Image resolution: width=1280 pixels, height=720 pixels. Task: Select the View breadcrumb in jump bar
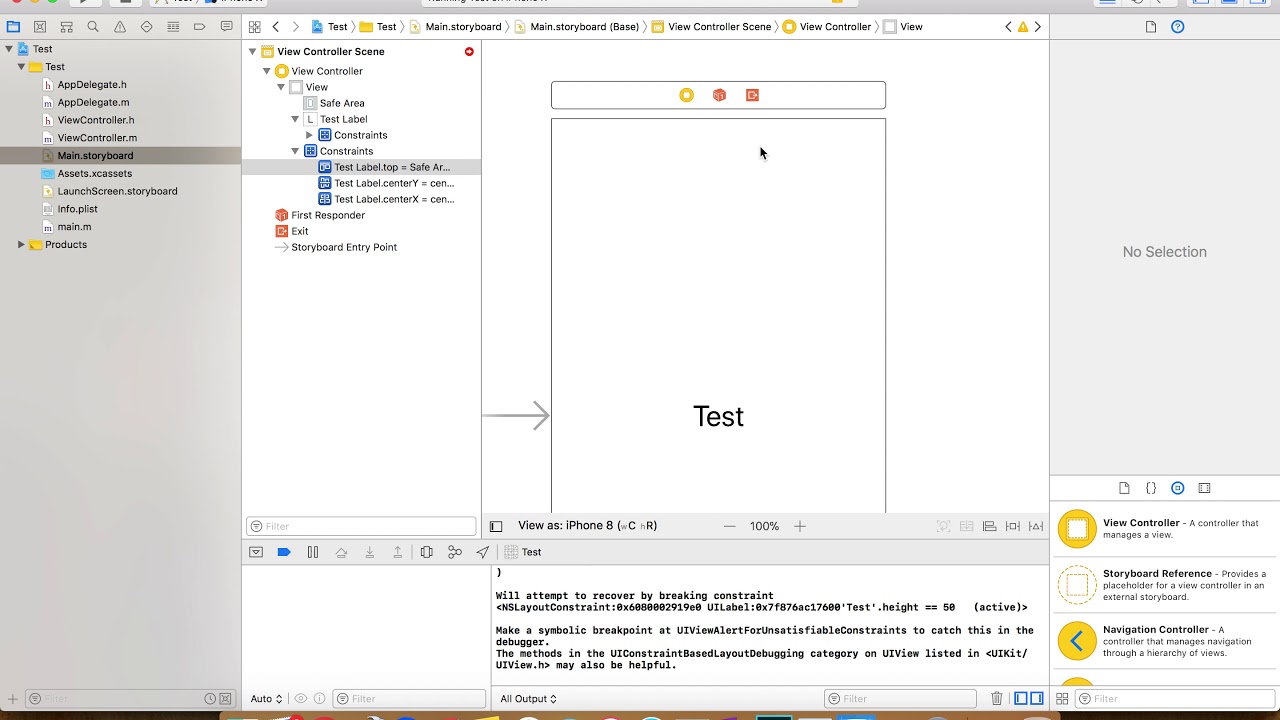coord(902,27)
